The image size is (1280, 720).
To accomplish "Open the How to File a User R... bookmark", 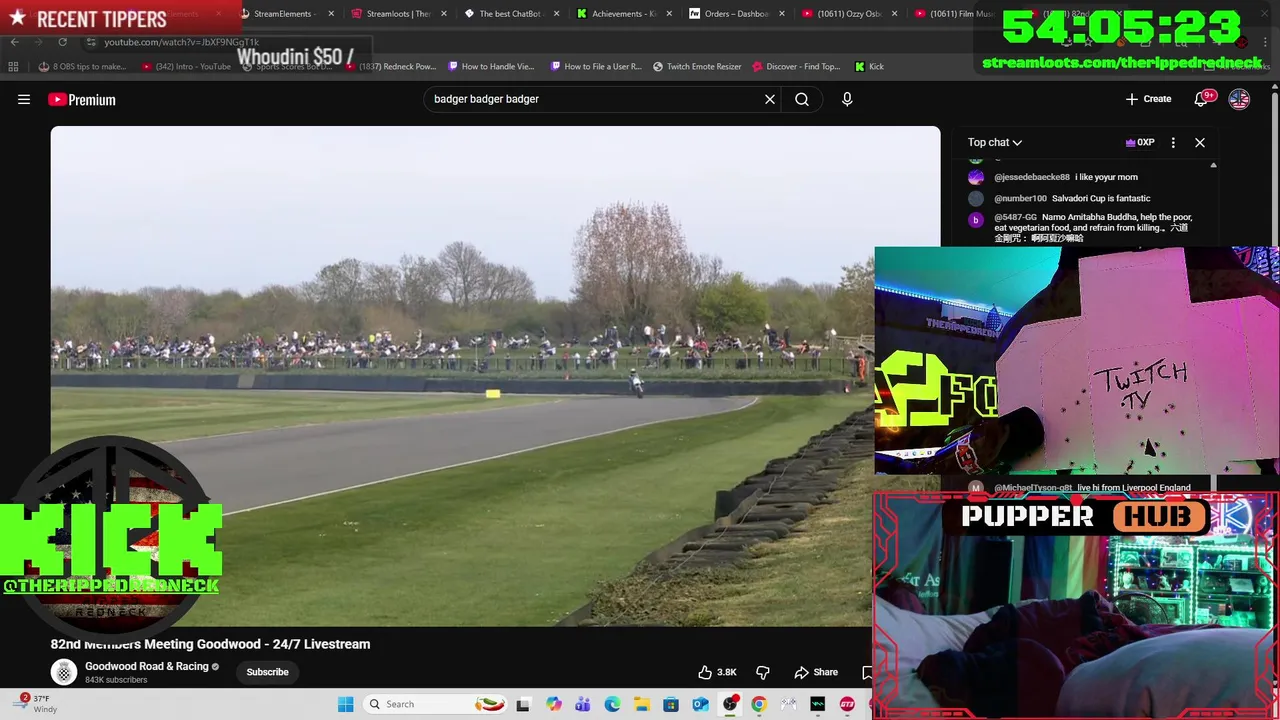I will click(x=596, y=66).
